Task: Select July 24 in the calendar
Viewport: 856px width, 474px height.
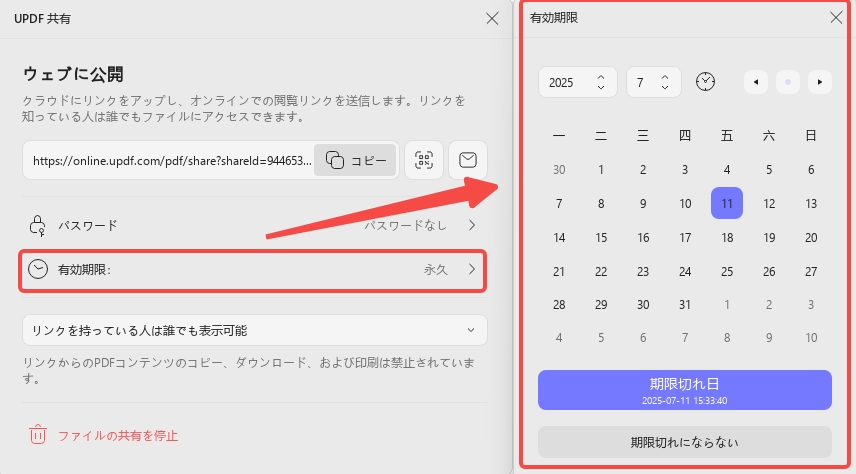Action: pyautogui.click(x=685, y=271)
